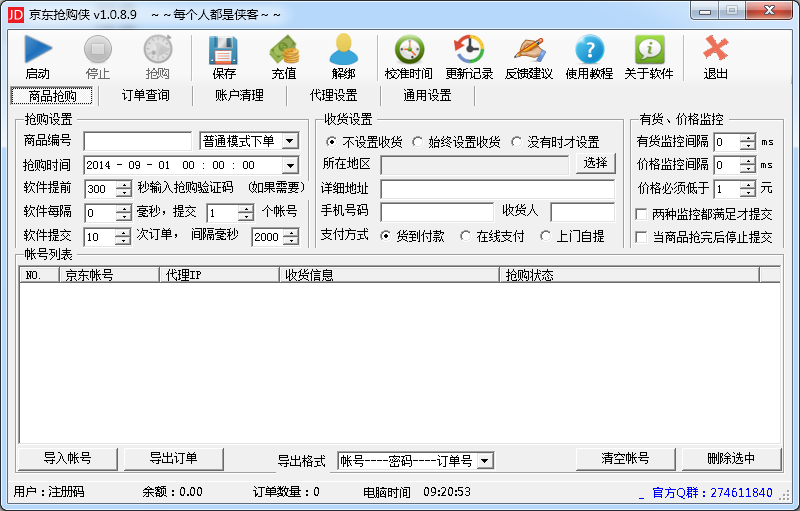Open the 官方Q群：274611840 link
This screenshot has height=511, width=800.
[x=712, y=493]
